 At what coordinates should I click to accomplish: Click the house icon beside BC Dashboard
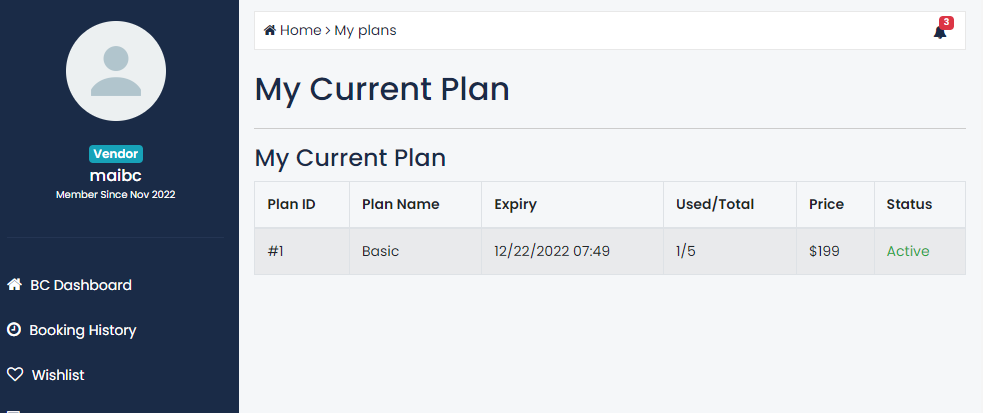(x=14, y=285)
